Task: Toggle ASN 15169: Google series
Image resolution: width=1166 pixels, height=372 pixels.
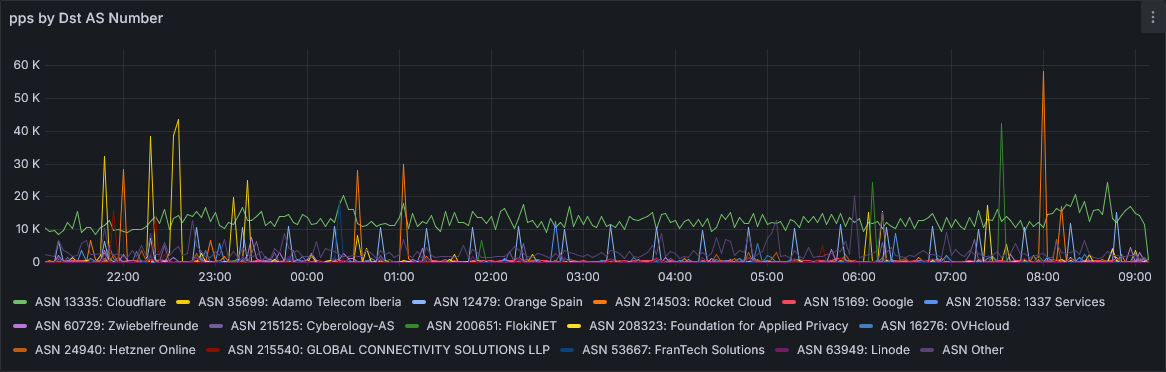Action: pyautogui.click(x=858, y=302)
